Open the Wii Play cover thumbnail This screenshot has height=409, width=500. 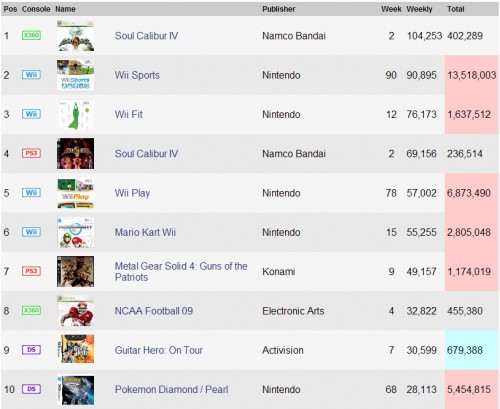(x=75, y=193)
